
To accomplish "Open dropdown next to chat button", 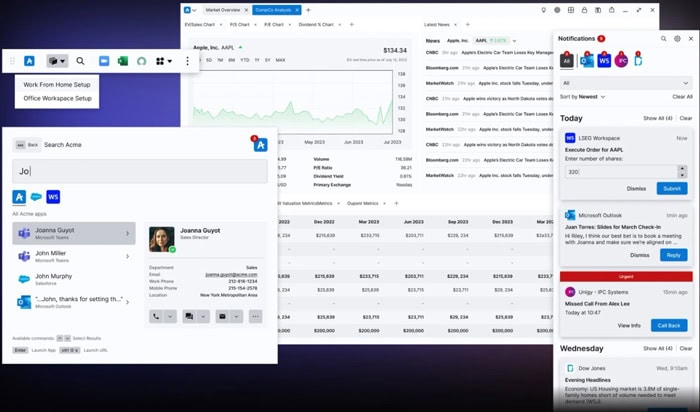I will coord(203,316).
